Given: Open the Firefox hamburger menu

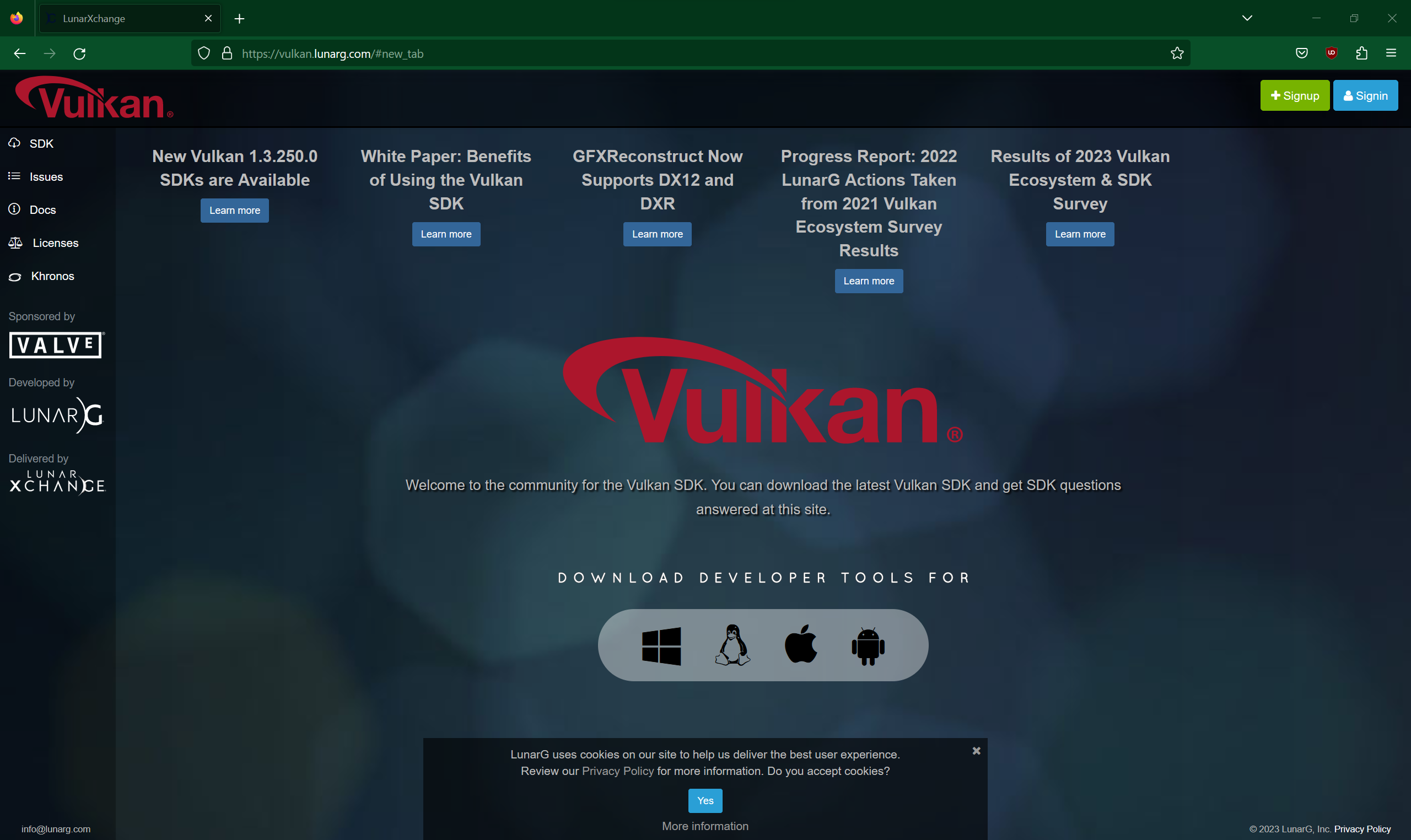Looking at the screenshot, I should click(1392, 53).
